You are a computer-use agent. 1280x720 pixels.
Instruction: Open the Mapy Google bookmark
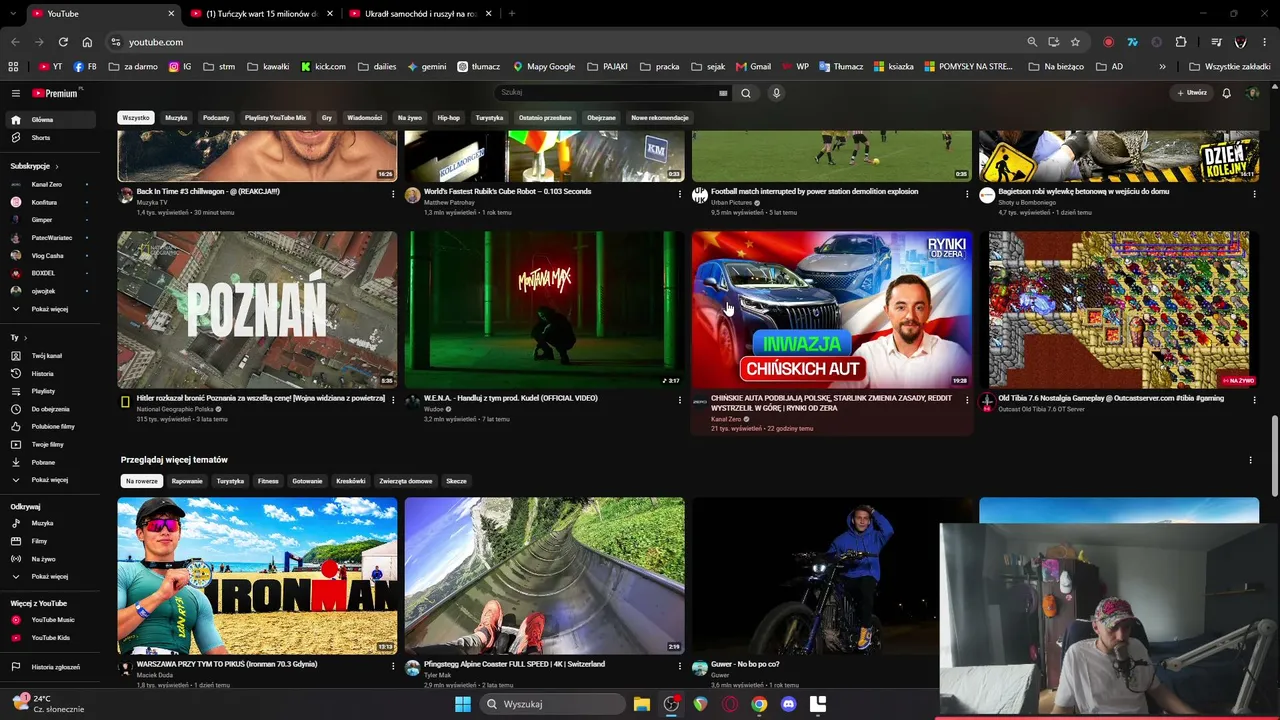544,67
